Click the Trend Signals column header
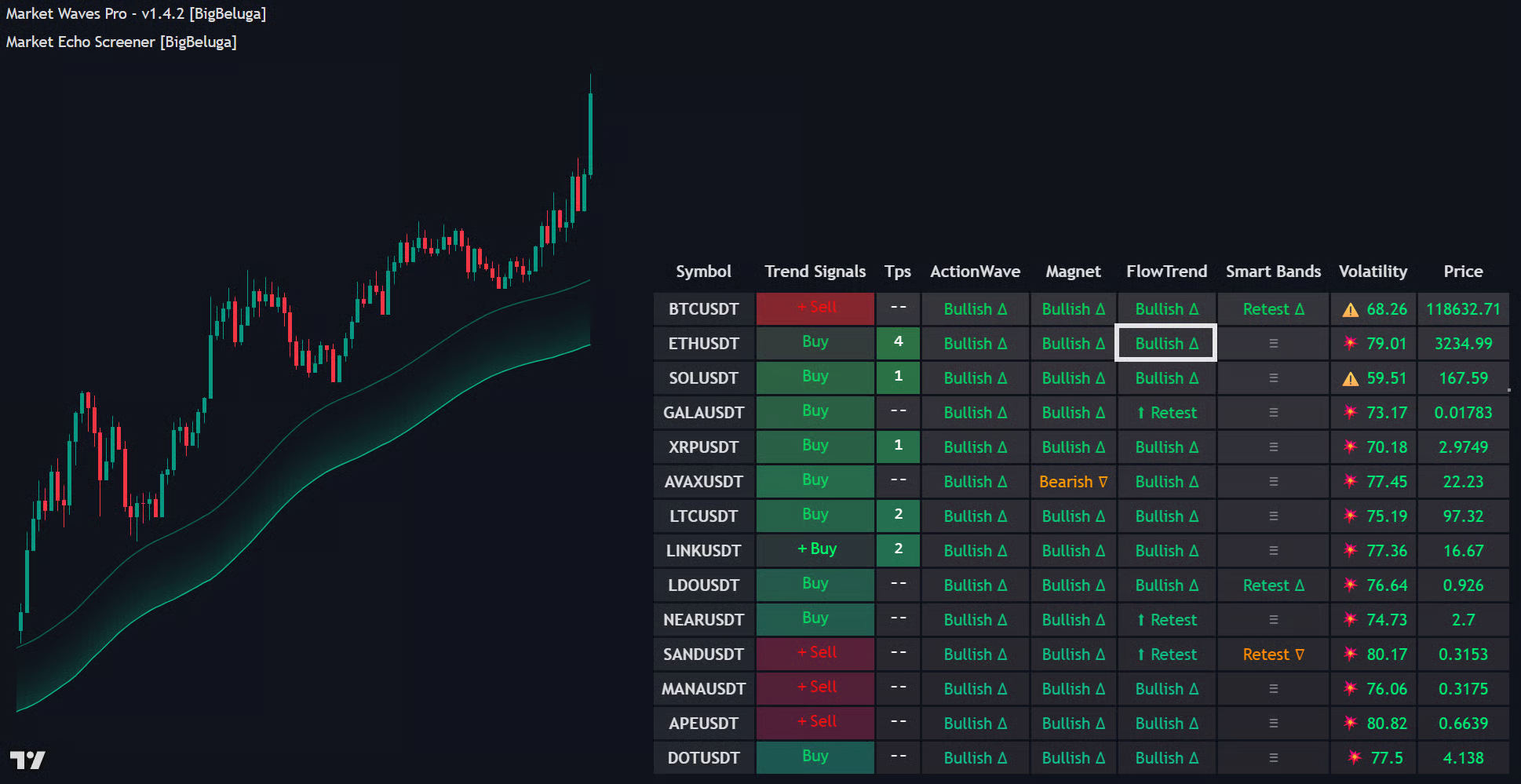Screen dimensions: 1521x784 coord(815,272)
